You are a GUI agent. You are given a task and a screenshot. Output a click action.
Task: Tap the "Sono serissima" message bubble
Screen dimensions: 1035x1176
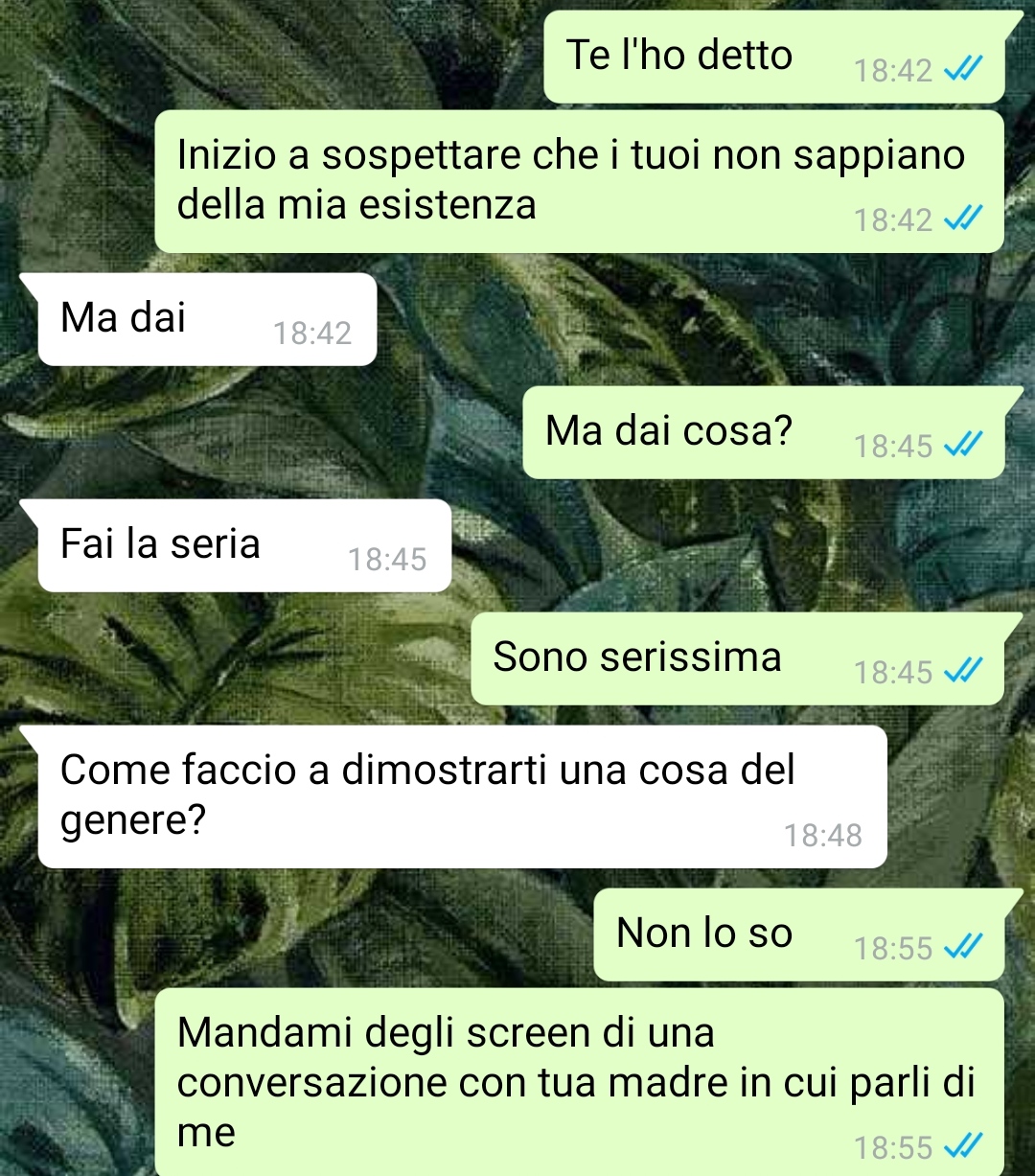point(738,658)
